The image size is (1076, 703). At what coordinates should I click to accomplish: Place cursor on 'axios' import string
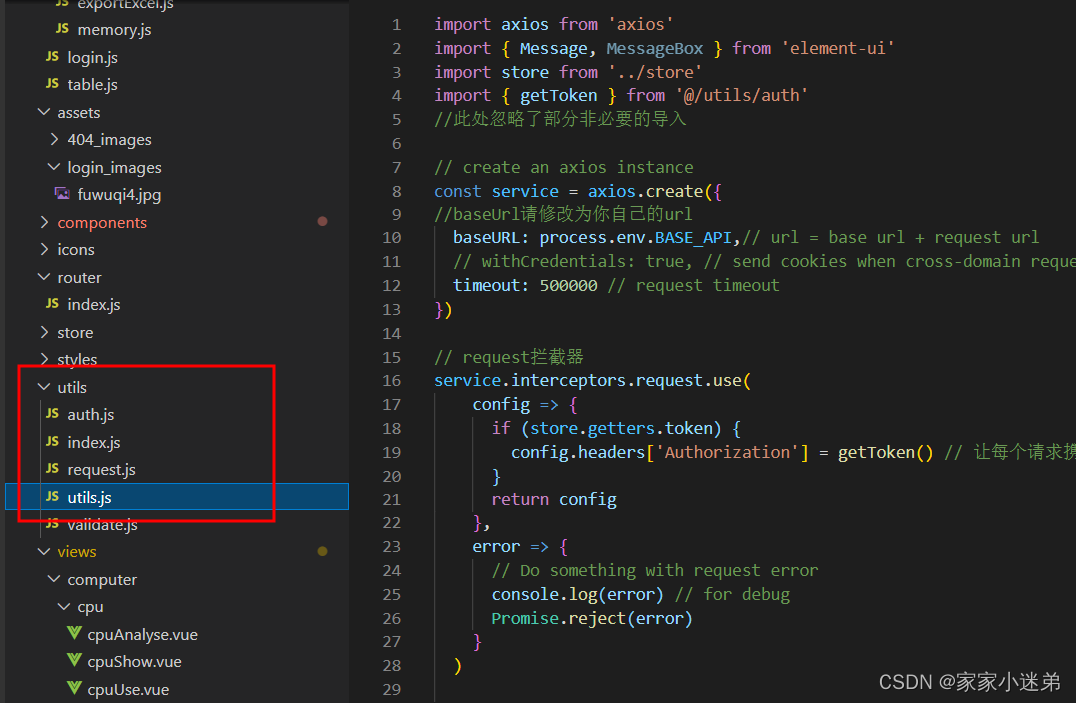point(641,25)
